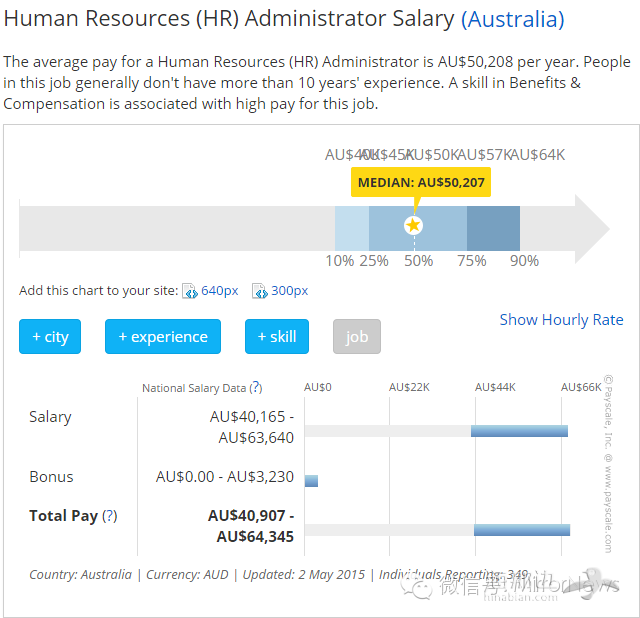Click the Bonus small blue bar

coord(311,481)
